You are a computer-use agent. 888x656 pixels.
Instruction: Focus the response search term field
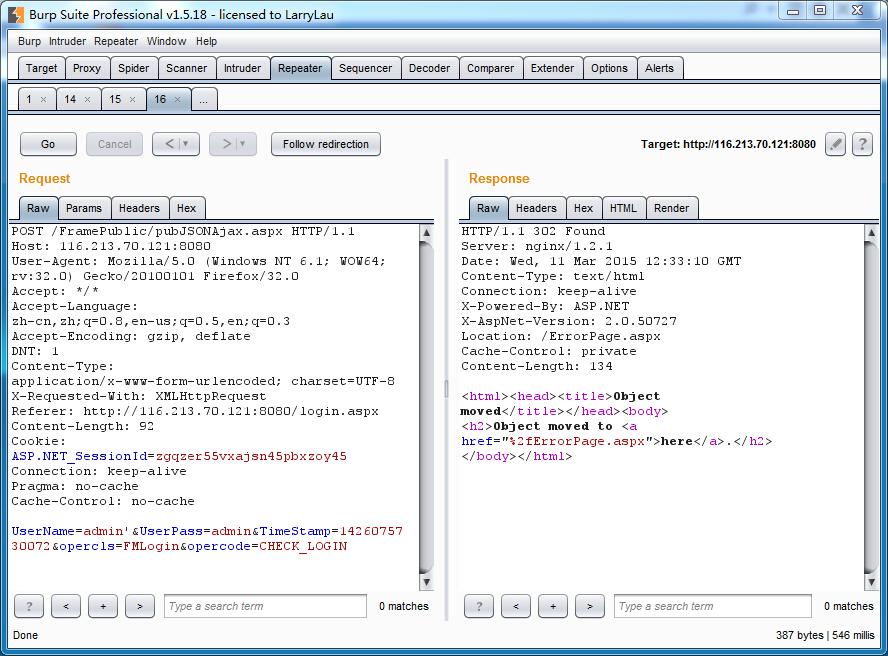pyautogui.click(x=712, y=606)
